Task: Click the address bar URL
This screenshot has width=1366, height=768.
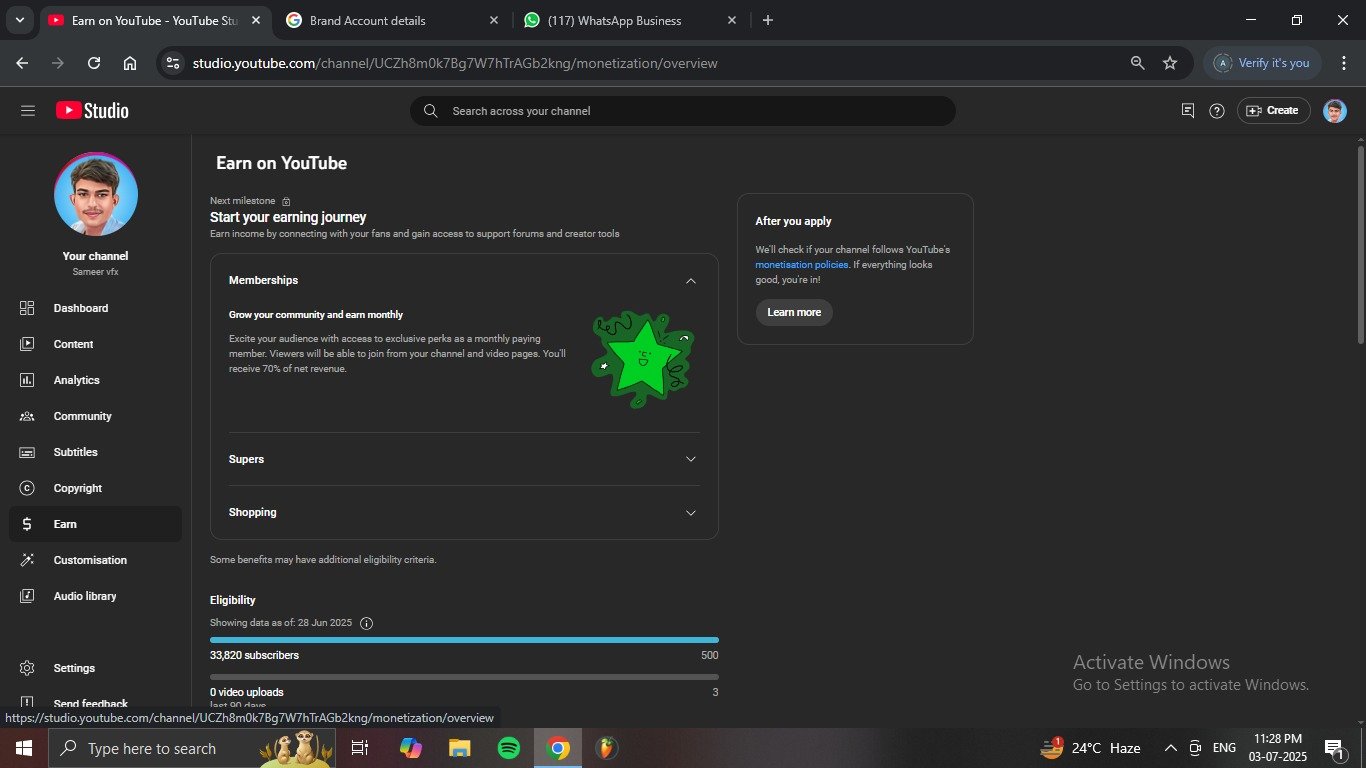Action: pos(455,63)
